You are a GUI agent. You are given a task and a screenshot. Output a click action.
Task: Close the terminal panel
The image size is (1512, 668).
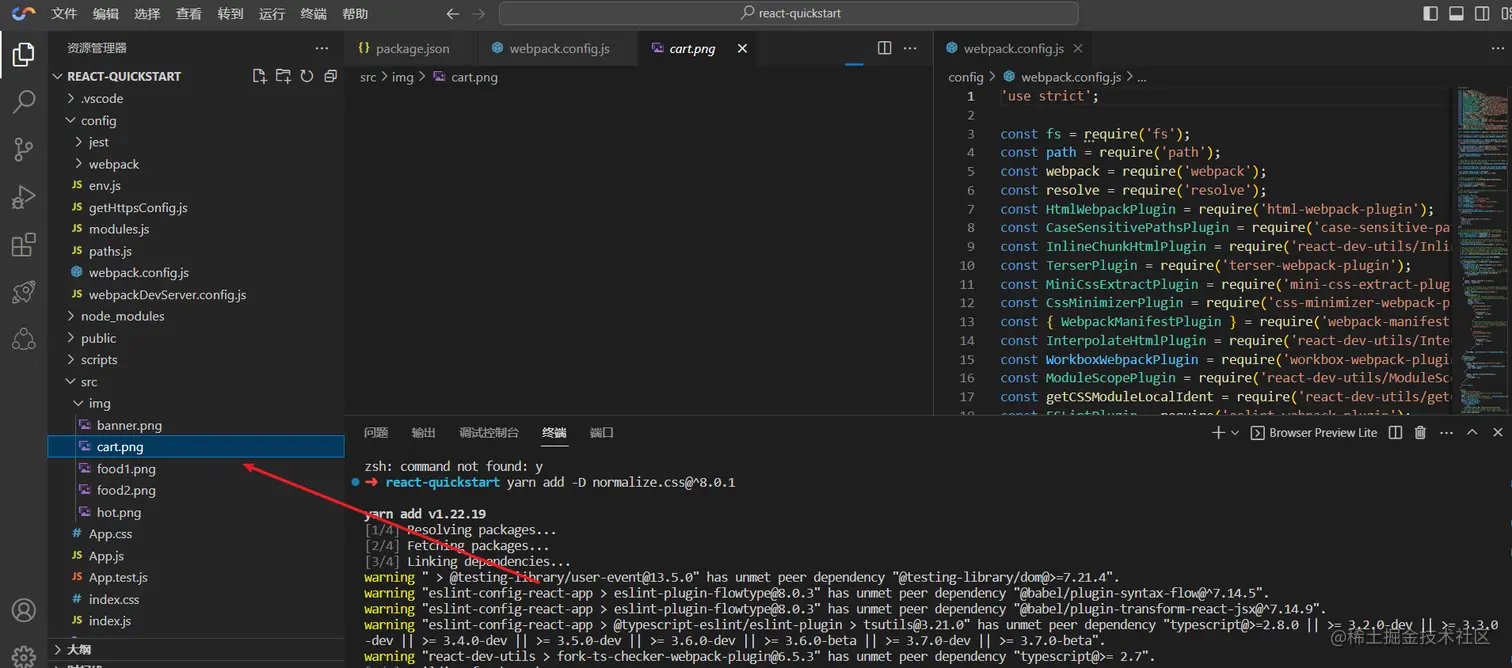coord(1497,433)
